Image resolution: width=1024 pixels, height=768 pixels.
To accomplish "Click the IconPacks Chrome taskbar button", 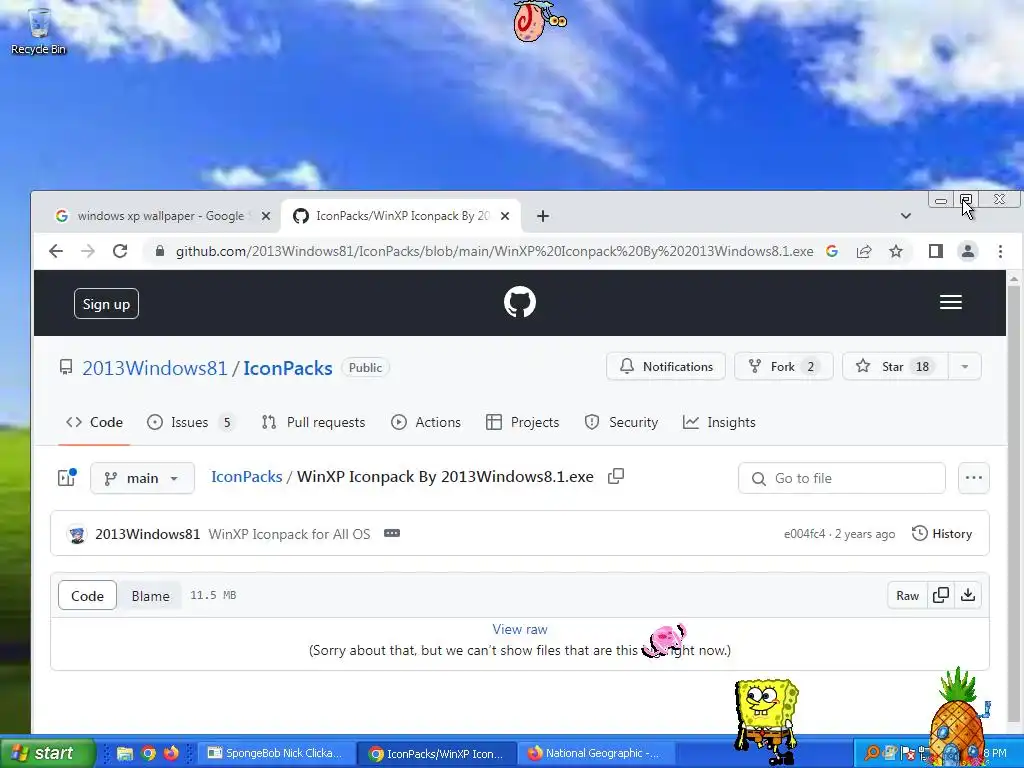I will (x=437, y=754).
